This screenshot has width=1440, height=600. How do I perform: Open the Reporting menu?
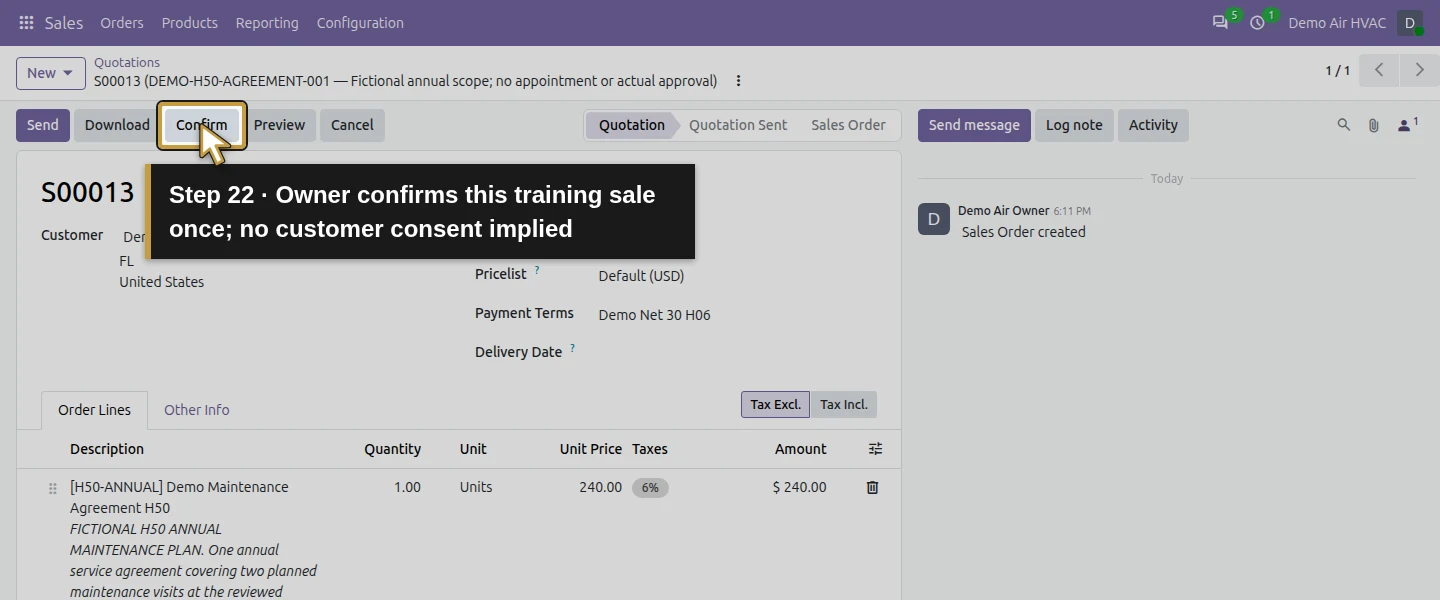(x=267, y=22)
